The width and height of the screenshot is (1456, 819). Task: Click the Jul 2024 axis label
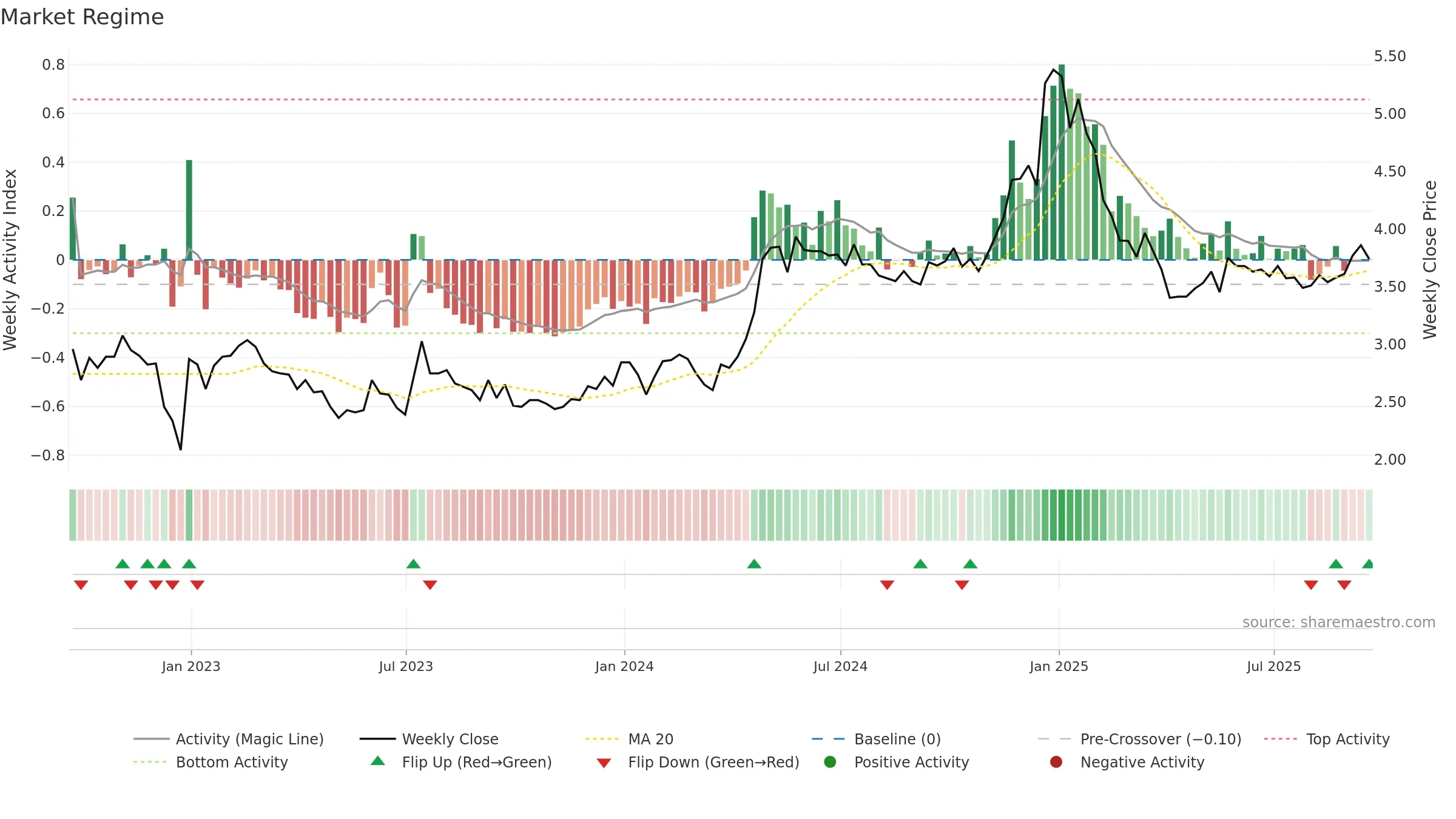point(840,666)
